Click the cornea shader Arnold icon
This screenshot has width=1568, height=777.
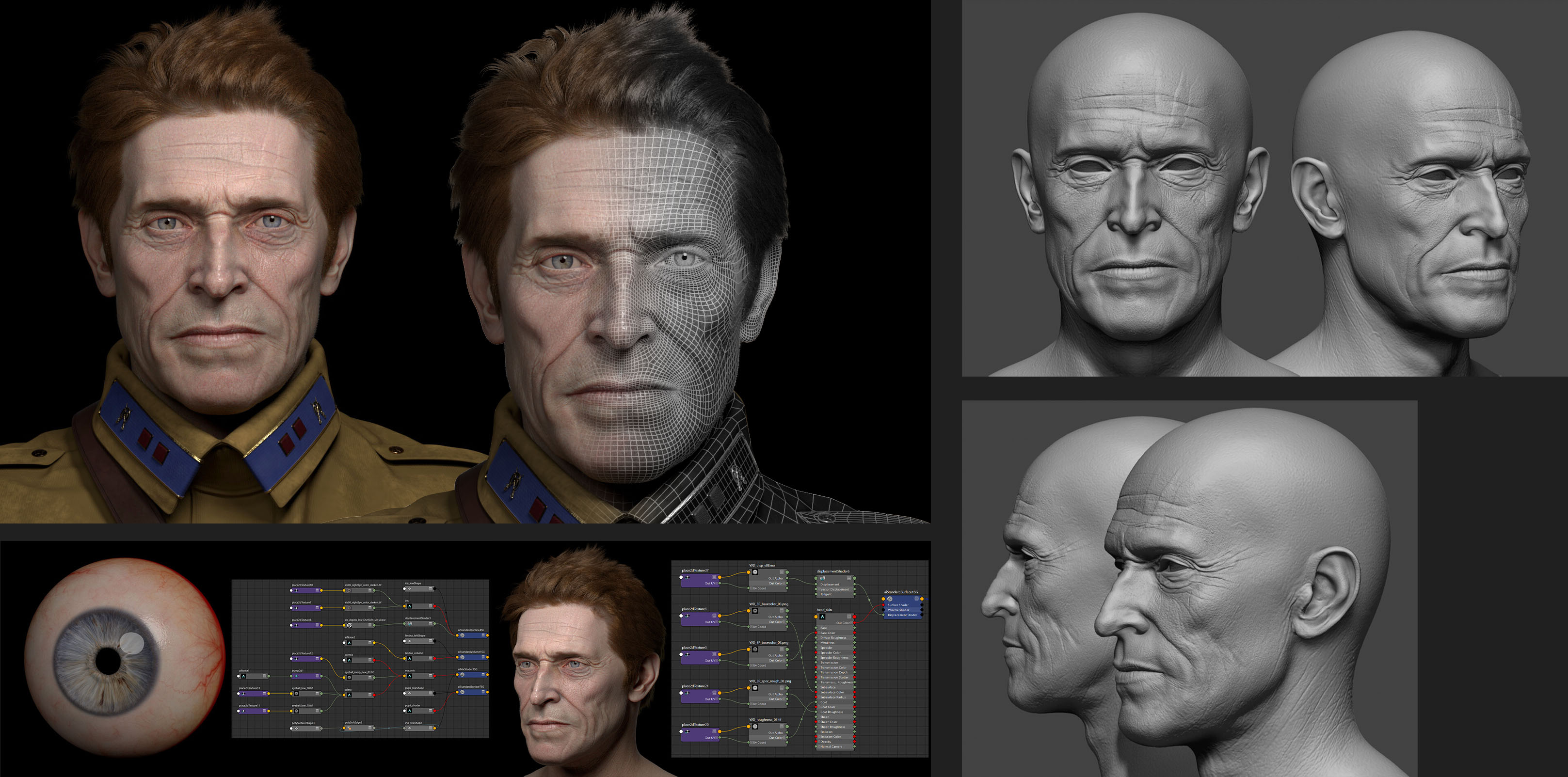tap(350, 660)
